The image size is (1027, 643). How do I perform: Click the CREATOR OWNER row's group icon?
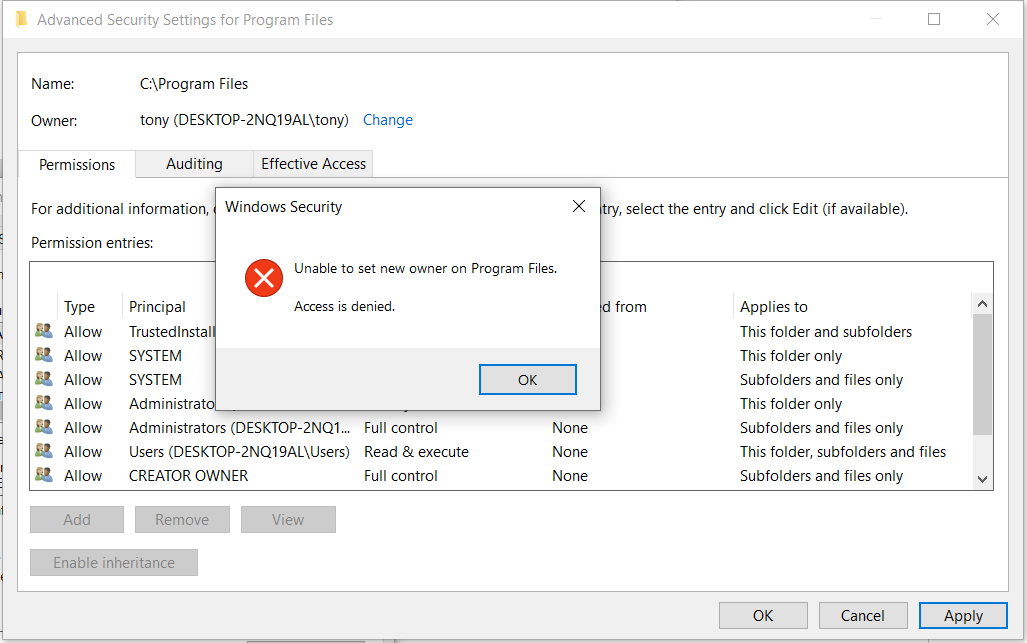tap(44, 475)
